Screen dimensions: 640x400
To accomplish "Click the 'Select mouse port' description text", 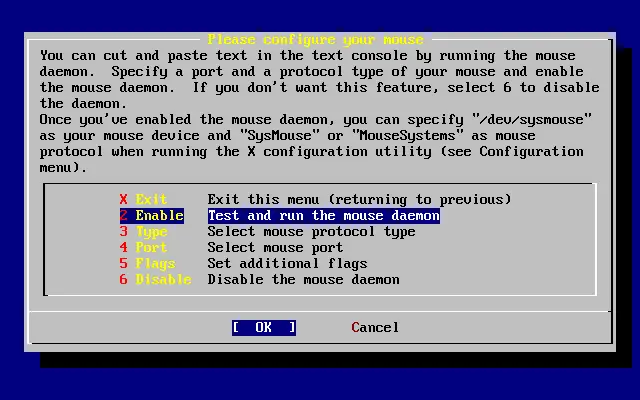I will point(275,248).
